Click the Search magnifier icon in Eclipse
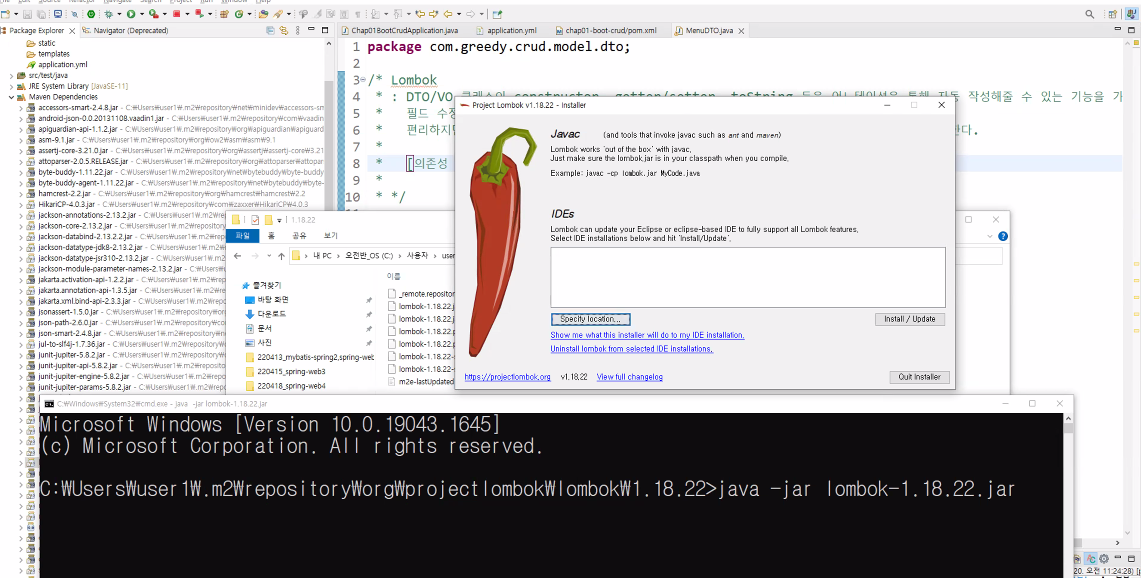Image resolution: width=1143 pixels, height=578 pixels. click(1090, 14)
